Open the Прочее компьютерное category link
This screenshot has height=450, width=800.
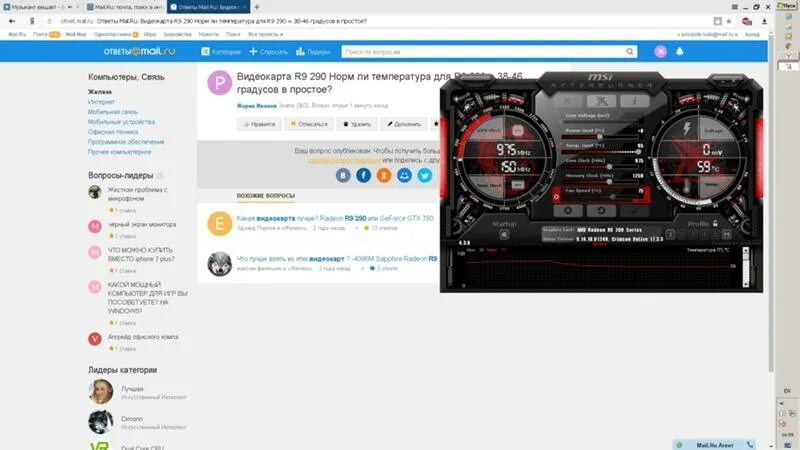119,152
